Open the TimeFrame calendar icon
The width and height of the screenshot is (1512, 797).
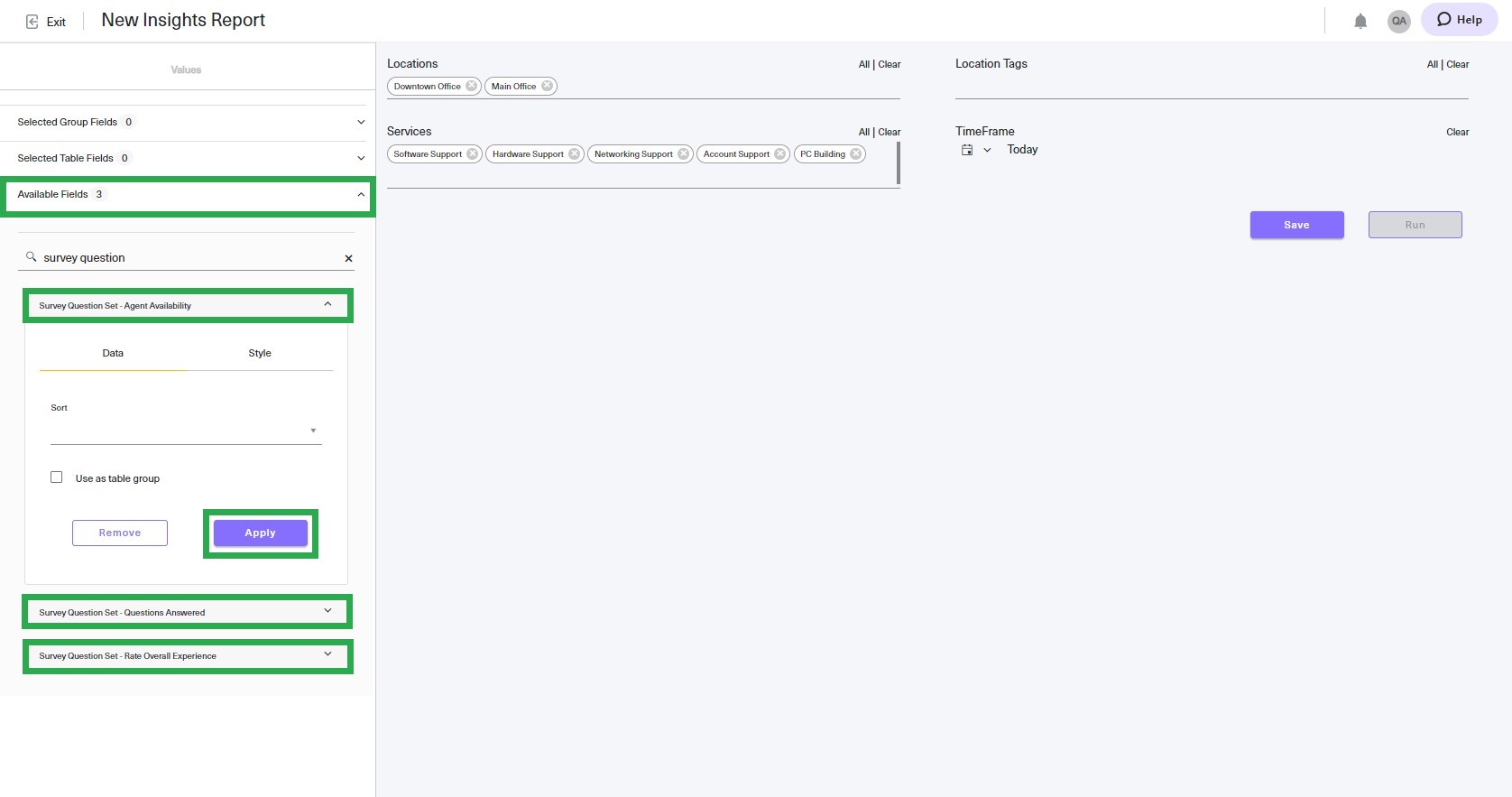point(967,150)
